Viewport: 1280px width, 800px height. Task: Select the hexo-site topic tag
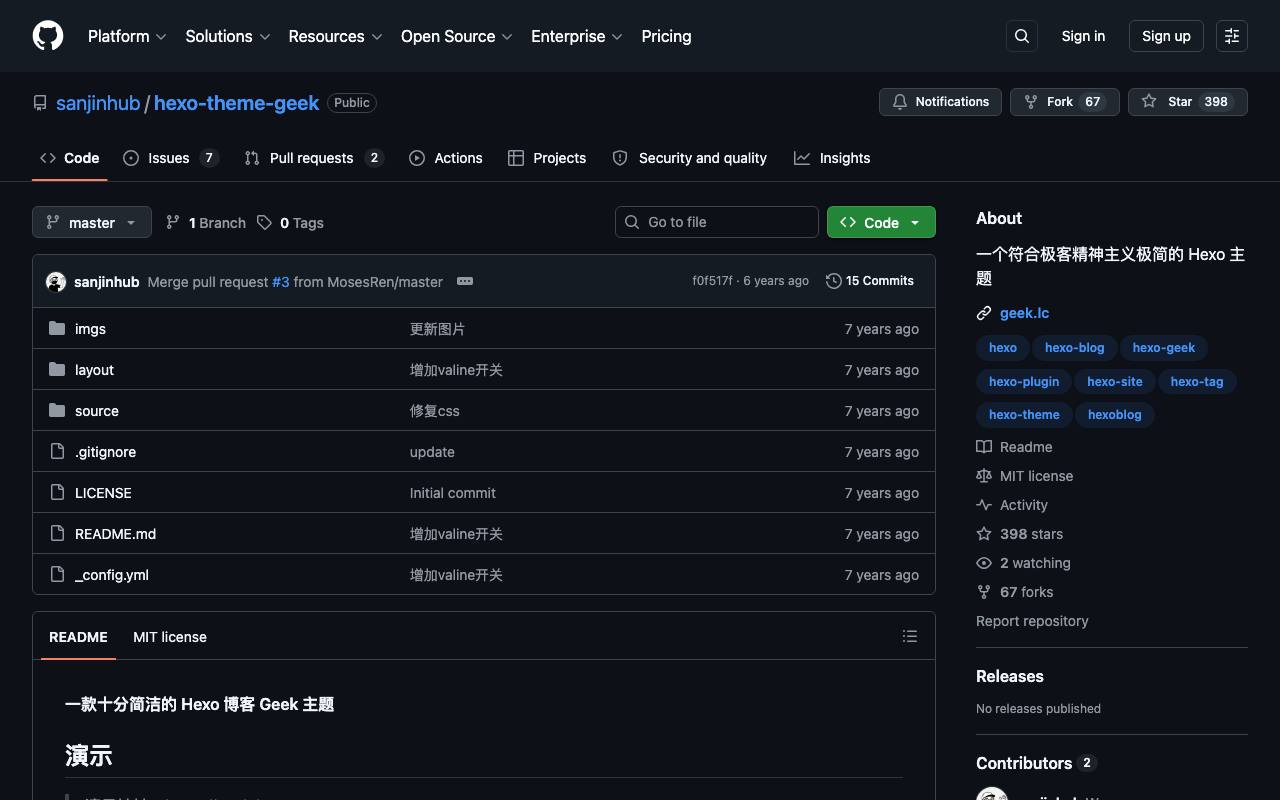coord(1115,382)
